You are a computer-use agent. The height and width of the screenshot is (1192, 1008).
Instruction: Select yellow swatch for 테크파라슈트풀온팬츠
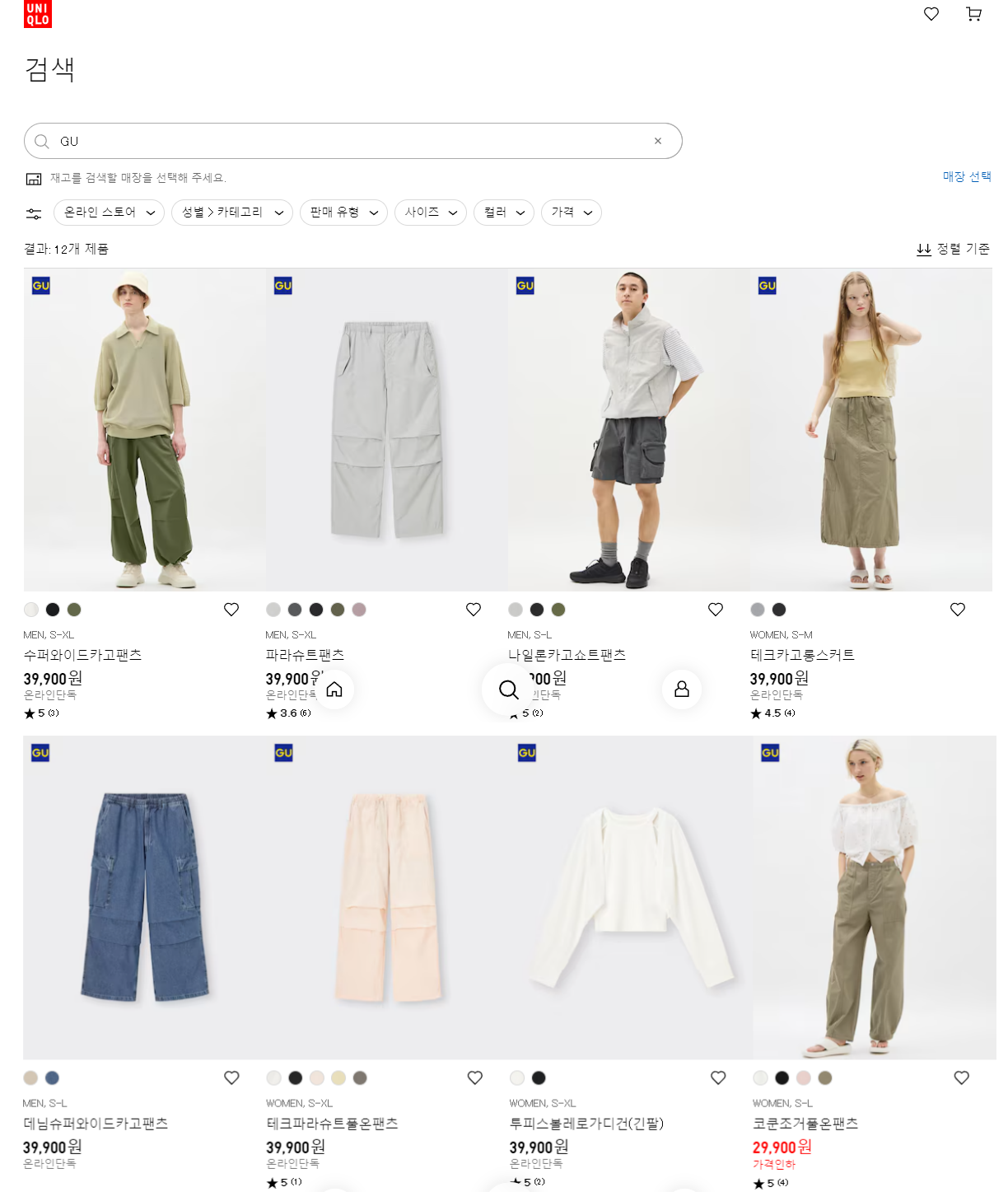[338, 1077]
